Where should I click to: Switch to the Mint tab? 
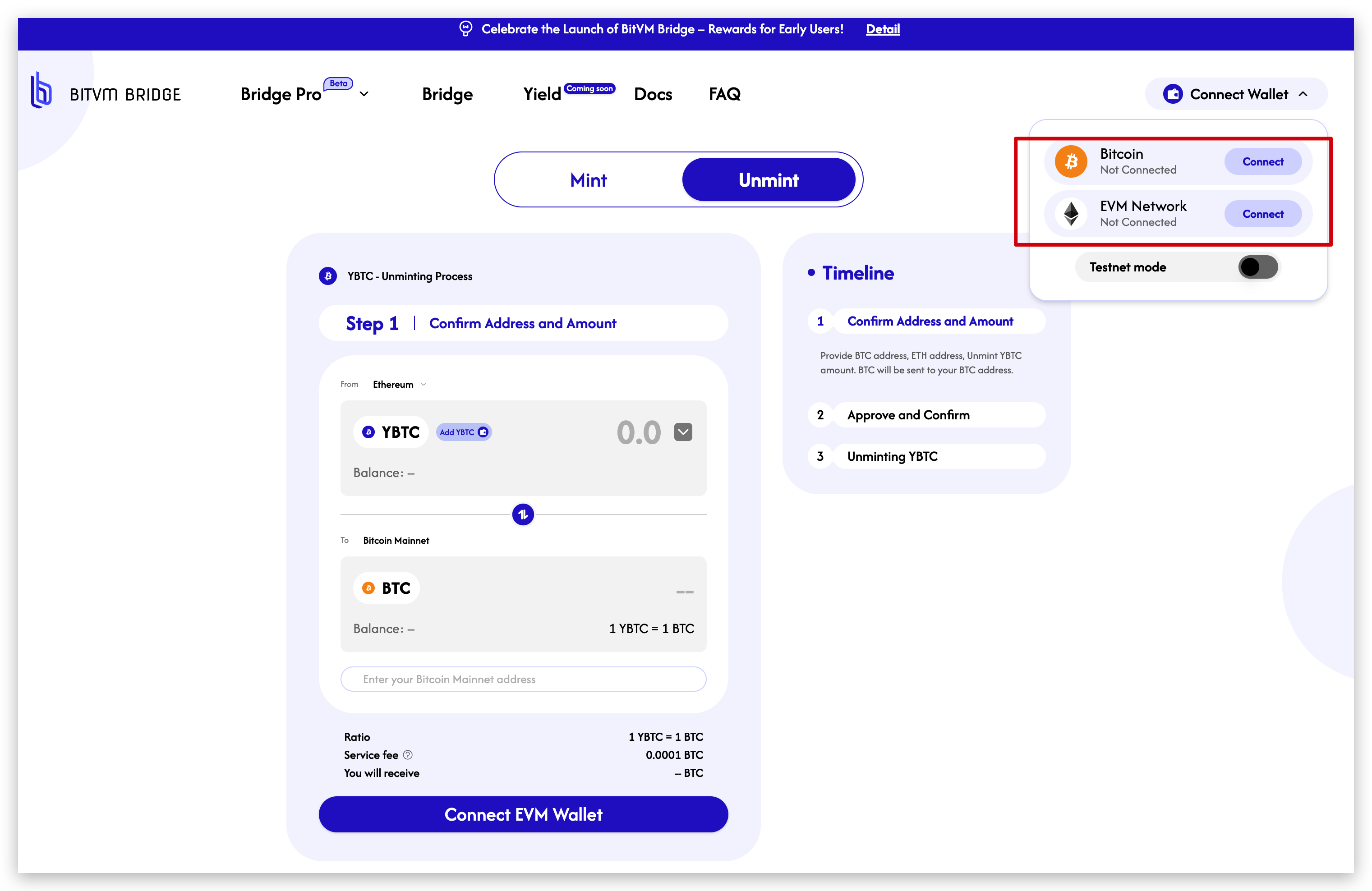(x=588, y=180)
